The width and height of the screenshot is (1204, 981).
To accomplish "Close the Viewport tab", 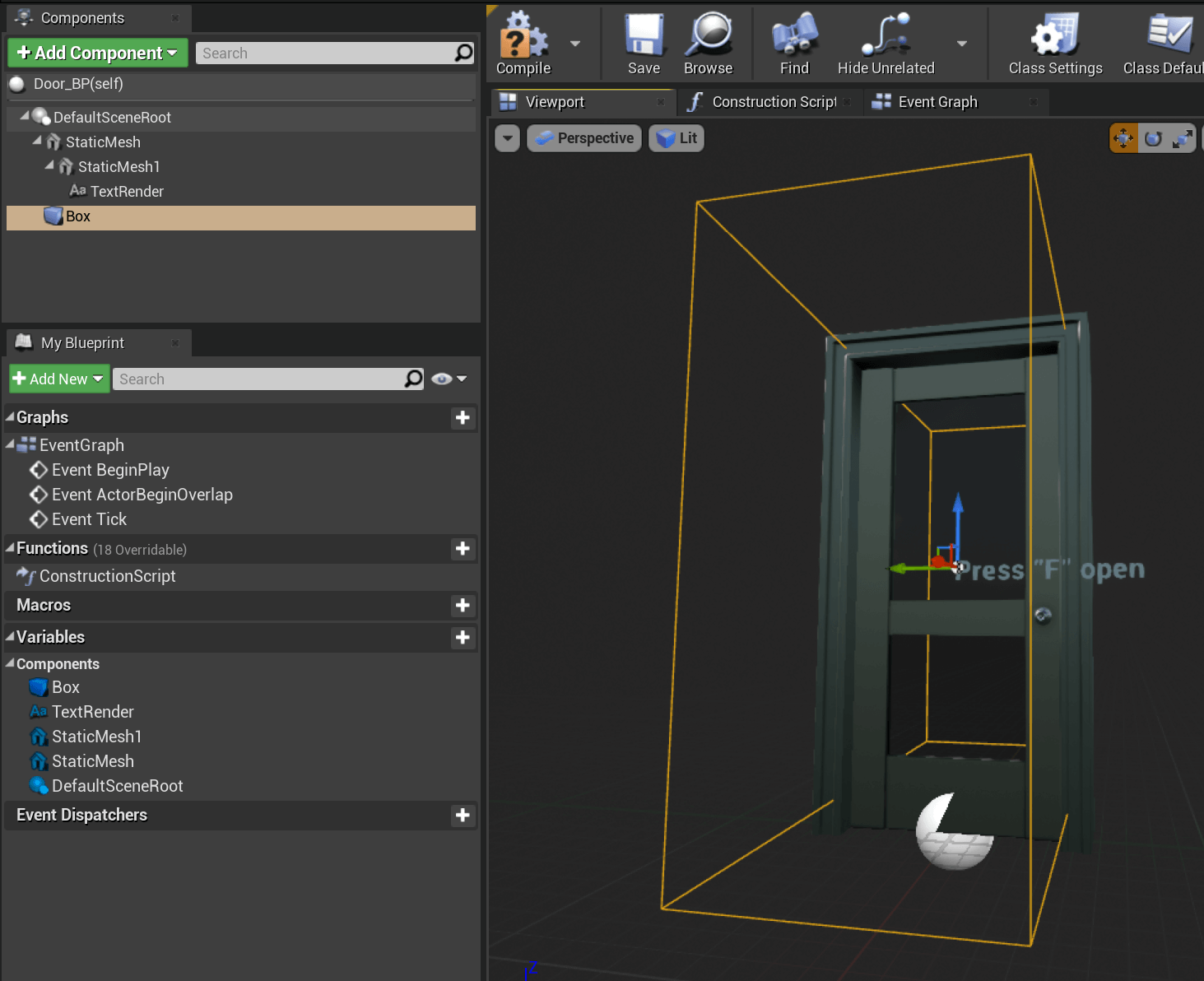I will coord(660,102).
